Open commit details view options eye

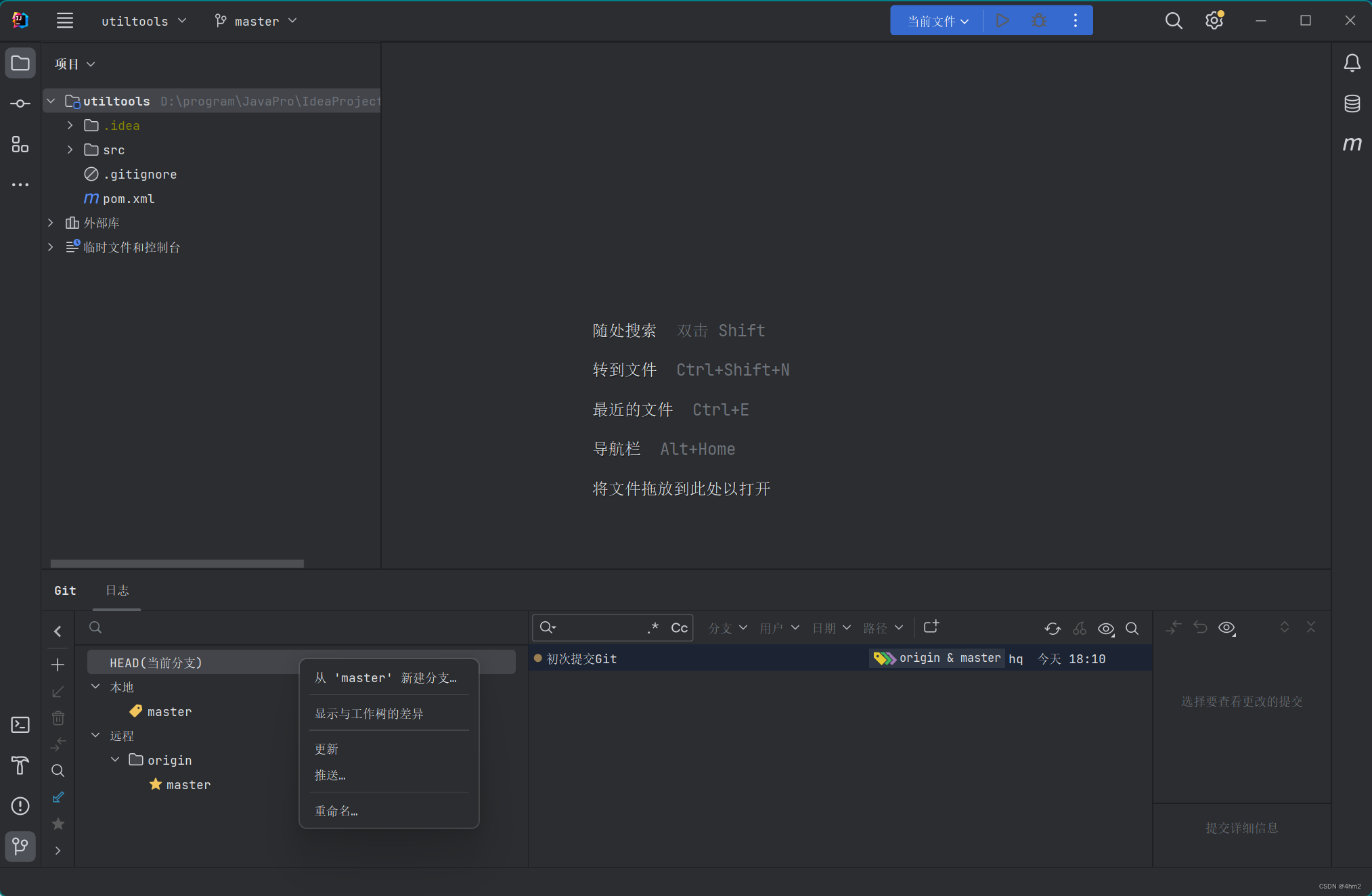pyautogui.click(x=1227, y=627)
